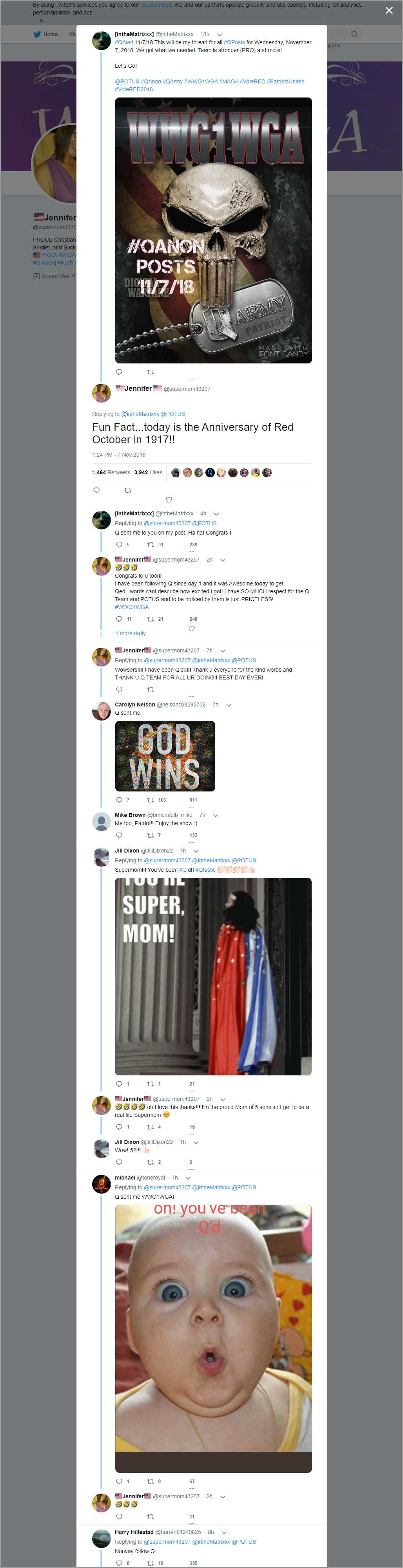Click reply icon on Mike Brown's tweet
The height and width of the screenshot is (1568, 403).
point(119,835)
